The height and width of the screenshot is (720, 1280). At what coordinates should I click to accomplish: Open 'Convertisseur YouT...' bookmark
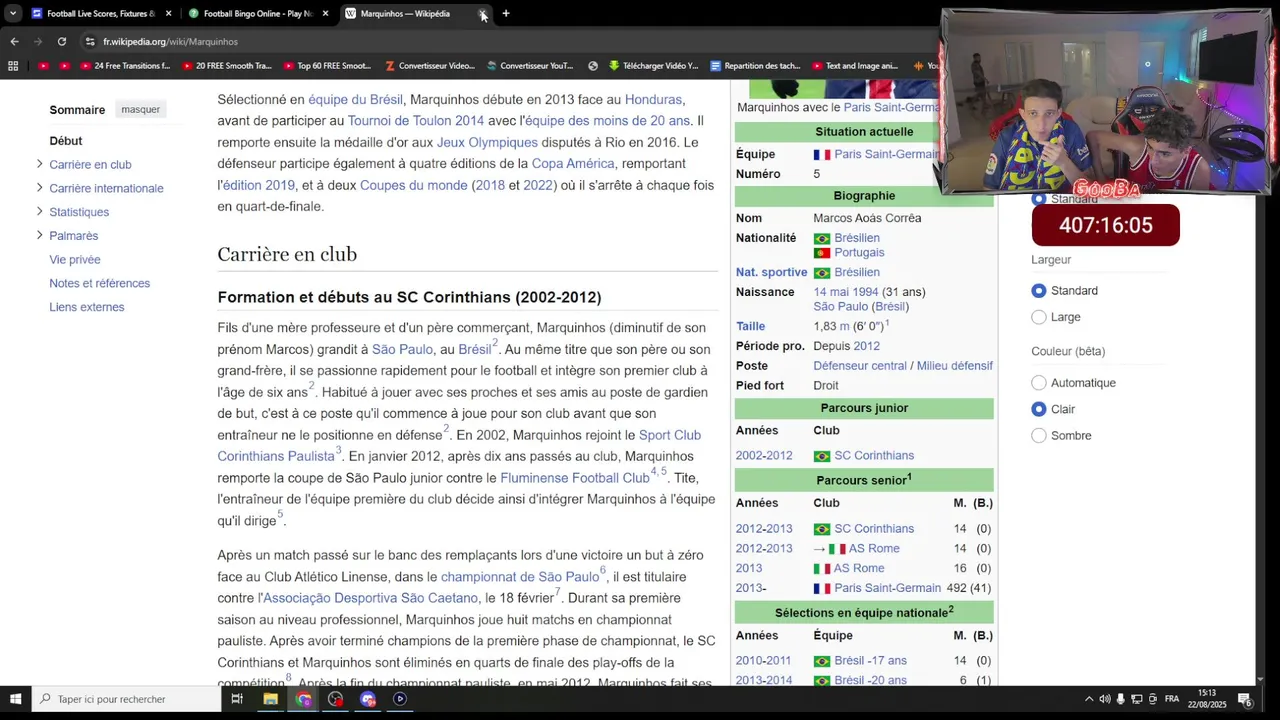point(530,66)
